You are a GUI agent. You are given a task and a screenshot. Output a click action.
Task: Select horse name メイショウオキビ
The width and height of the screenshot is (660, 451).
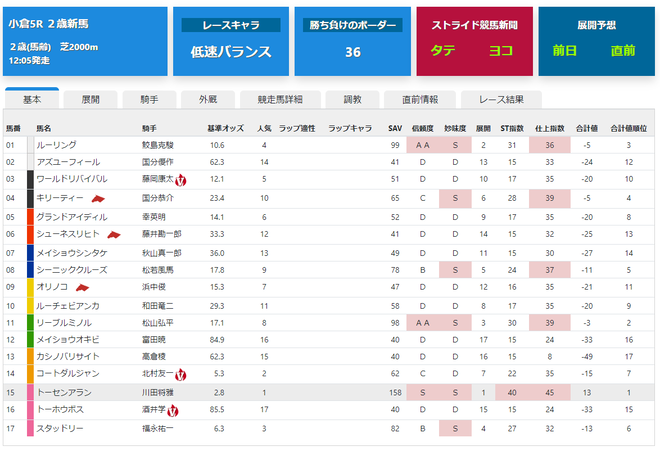[x=68, y=340]
